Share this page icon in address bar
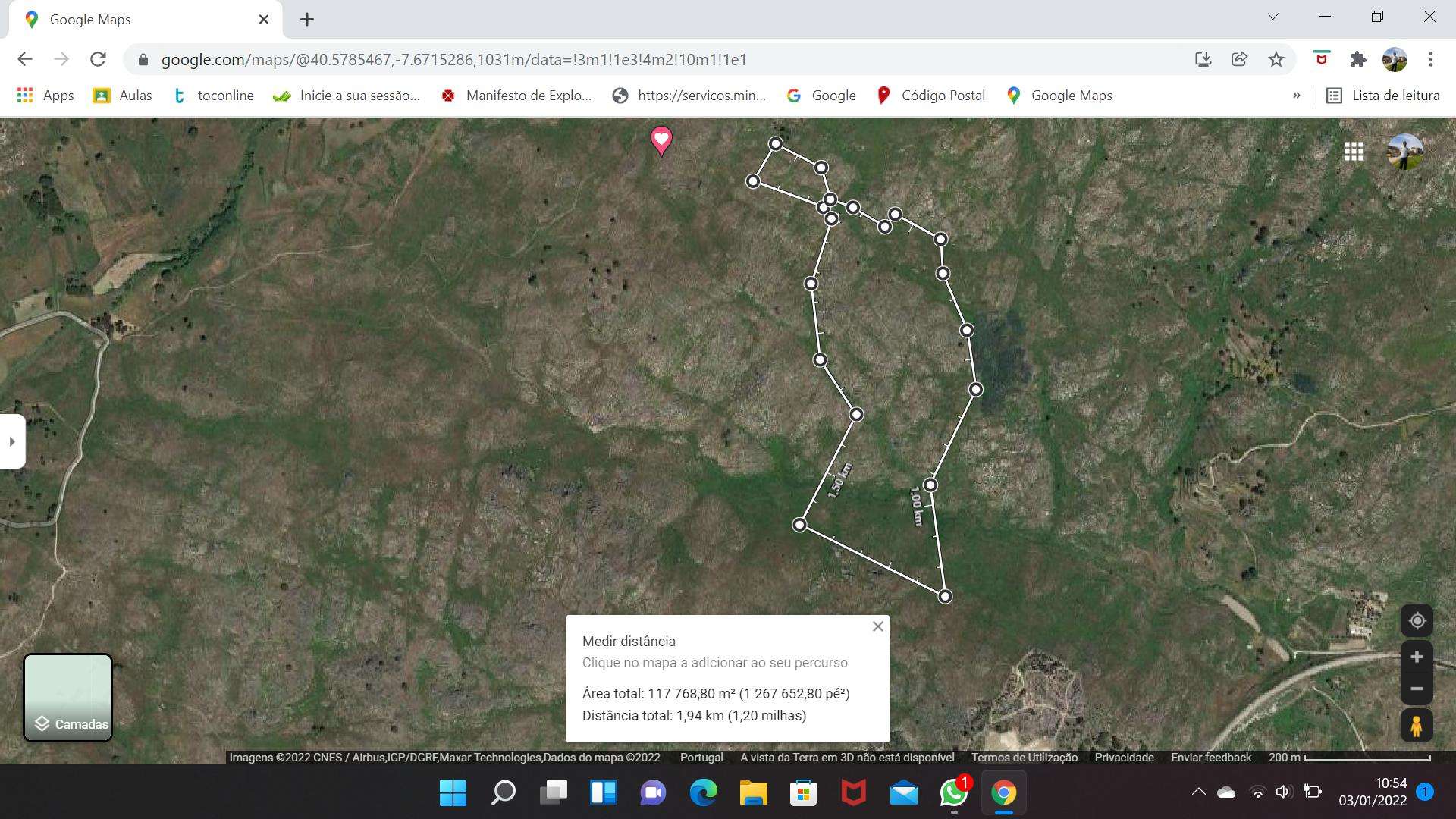Image resolution: width=1456 pixels, height=819 pixels. pyautogui.click(x=1239, y=59)
